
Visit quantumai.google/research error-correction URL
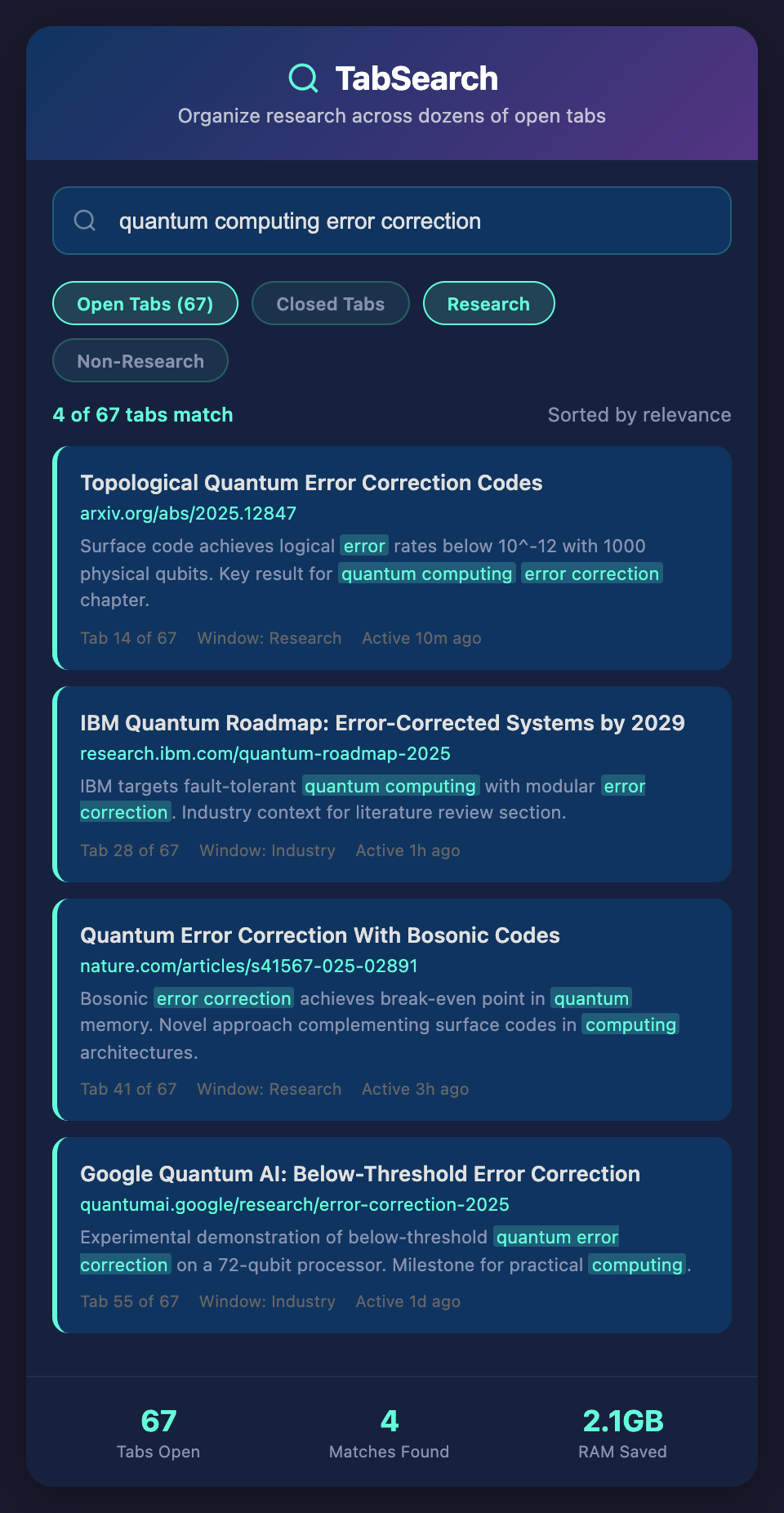[x=295, y=1204]
